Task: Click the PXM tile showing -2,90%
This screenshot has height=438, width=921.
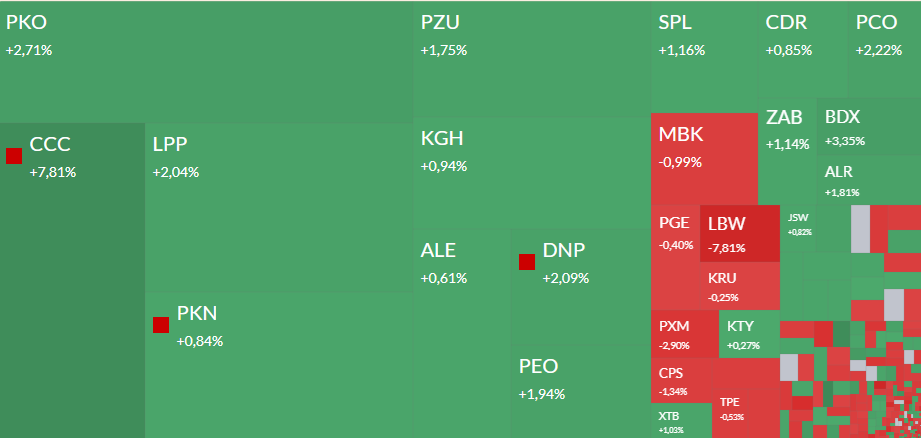Action: coord(684,334)
